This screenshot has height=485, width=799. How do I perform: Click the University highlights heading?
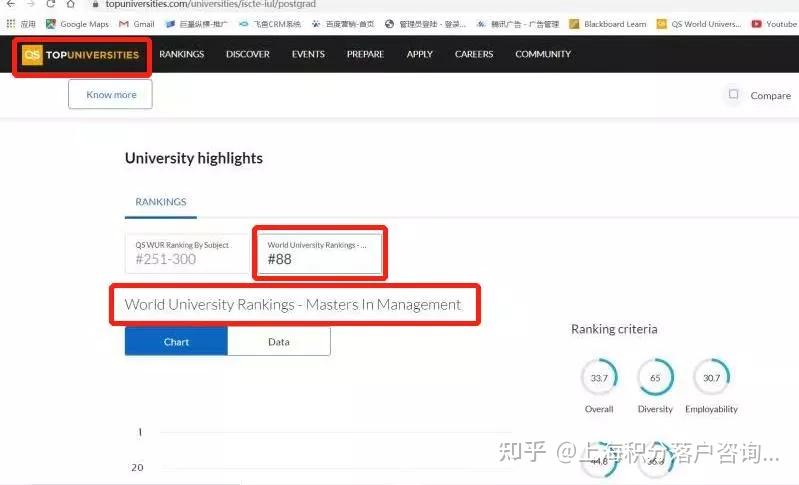[194, 158]
